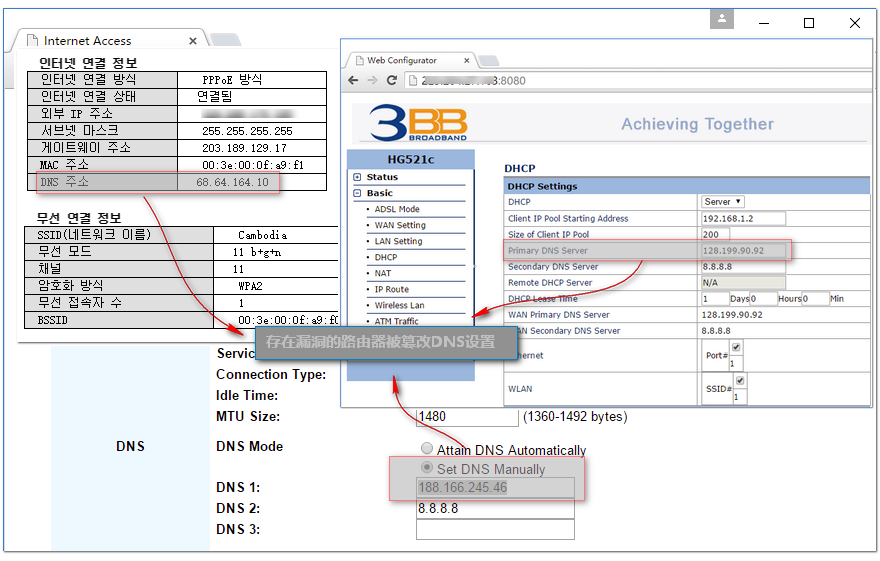Click the WLAN row label
880x561 pixels.
520,389
